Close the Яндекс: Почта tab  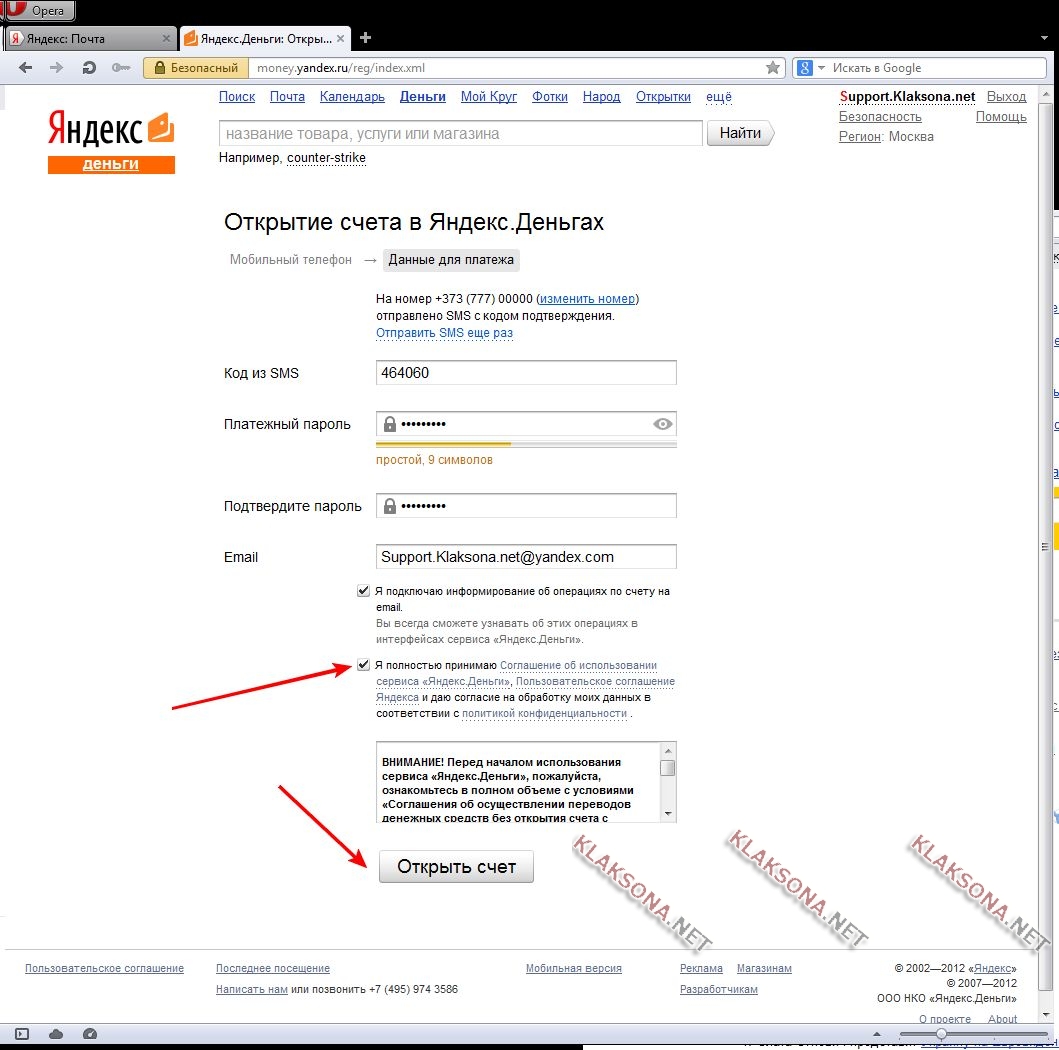[166, 38]
